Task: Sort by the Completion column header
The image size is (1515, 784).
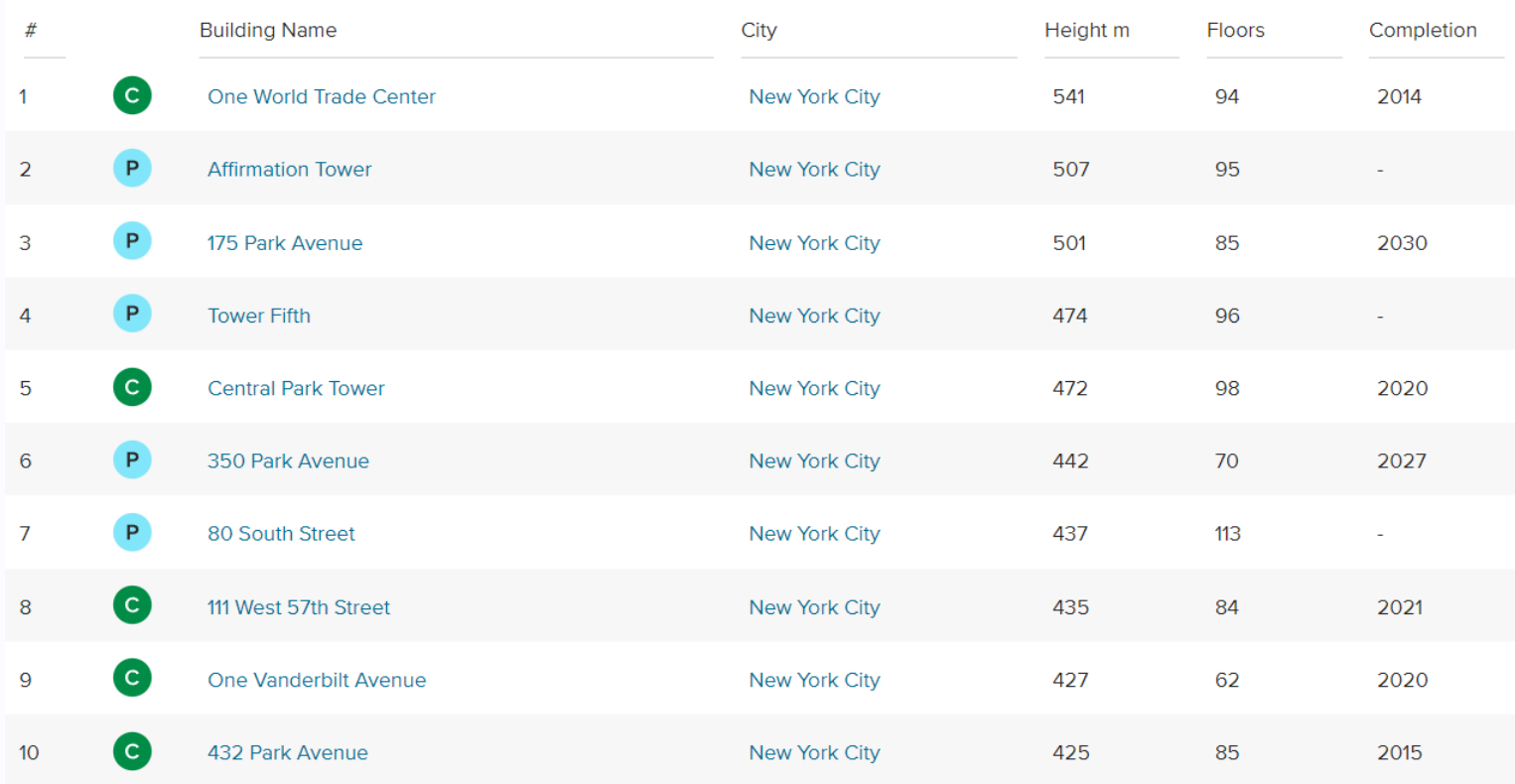Action: pos(1422,31)
